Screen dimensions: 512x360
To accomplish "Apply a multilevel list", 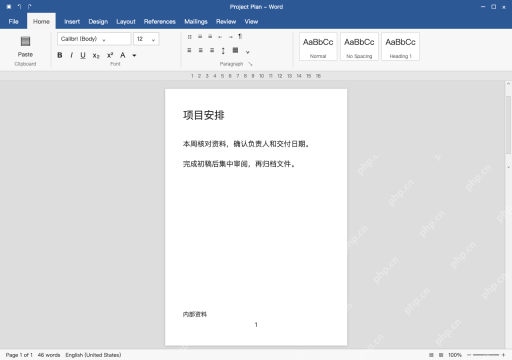I will pyautogui.click(x=210, y=37).
